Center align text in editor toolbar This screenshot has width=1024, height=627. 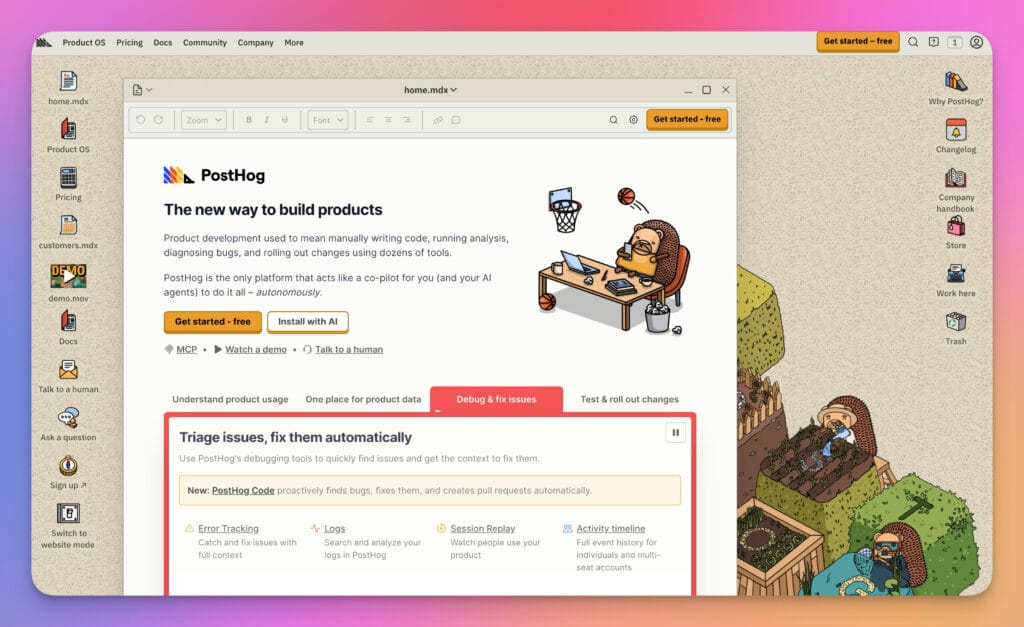point(388,120)
